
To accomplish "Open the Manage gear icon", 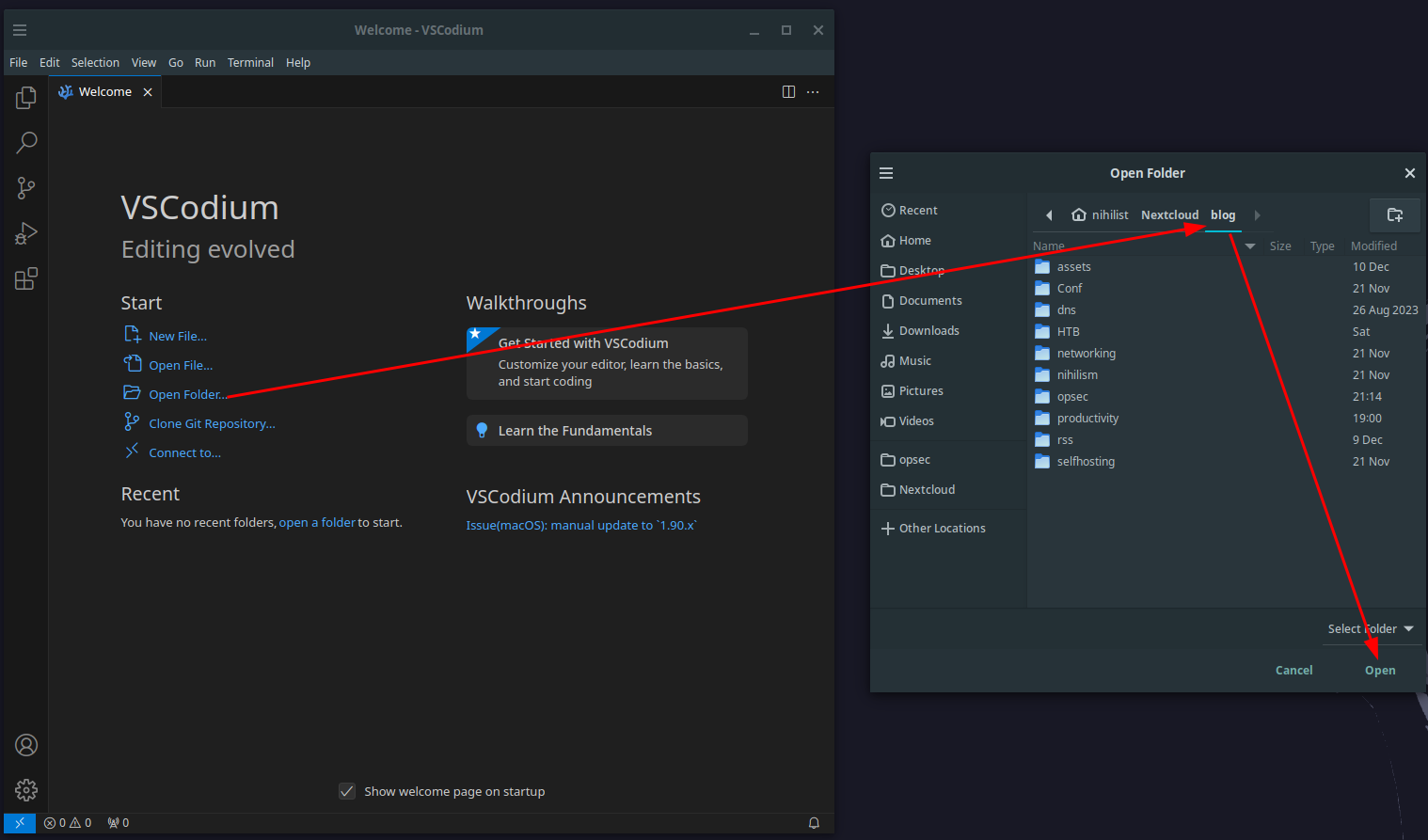I will [x=26, y=790].
